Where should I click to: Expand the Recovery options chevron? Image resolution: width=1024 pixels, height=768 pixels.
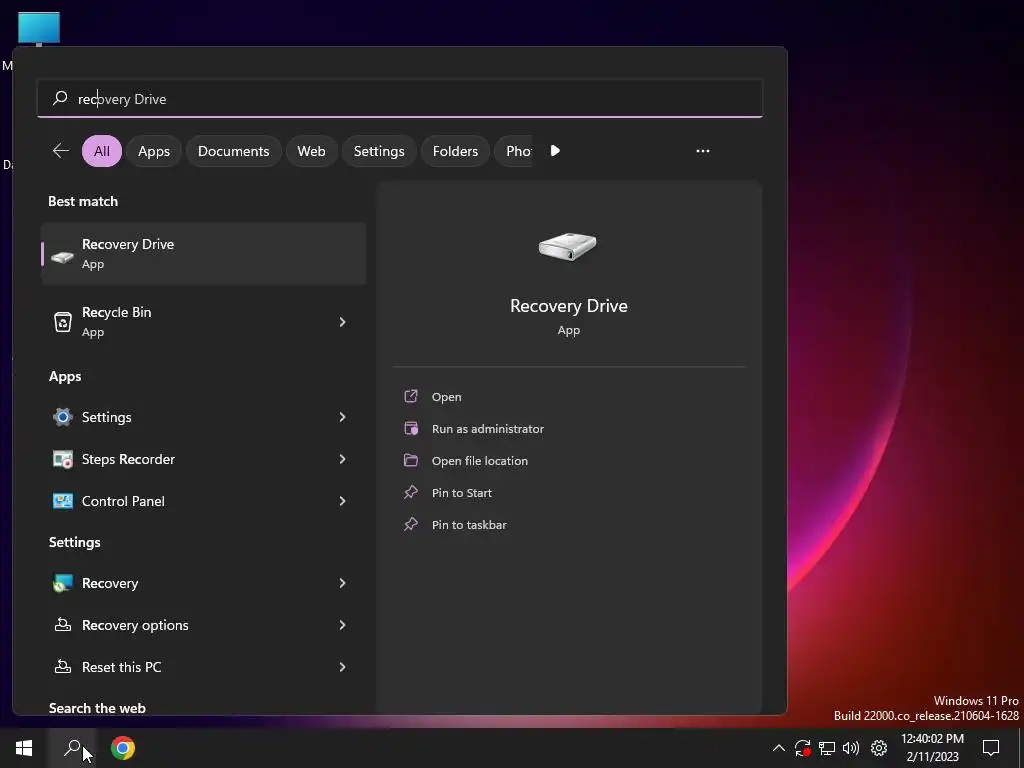[342, 625]
